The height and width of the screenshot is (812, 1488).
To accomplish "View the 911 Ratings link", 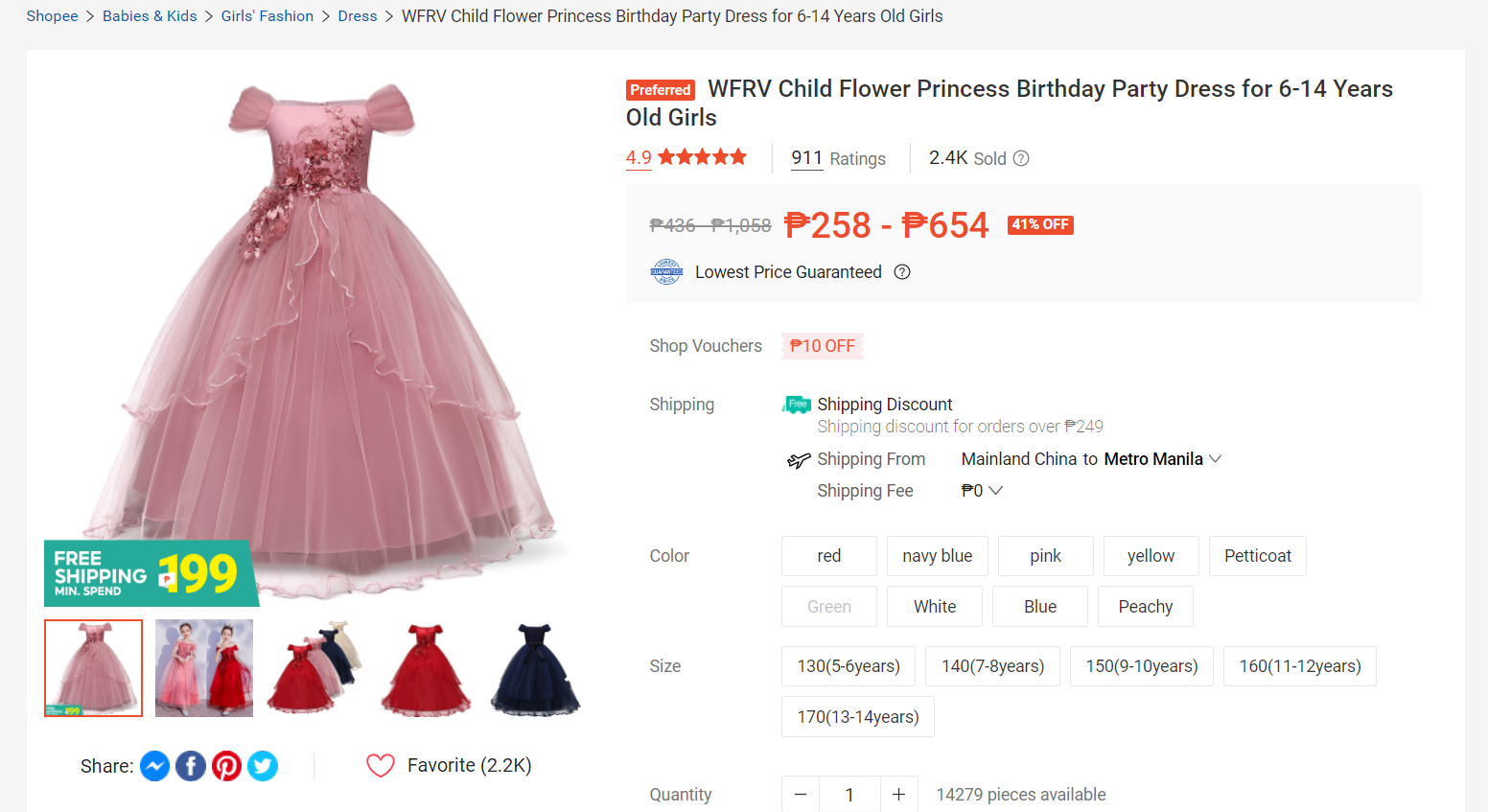I will pos(838,159).
